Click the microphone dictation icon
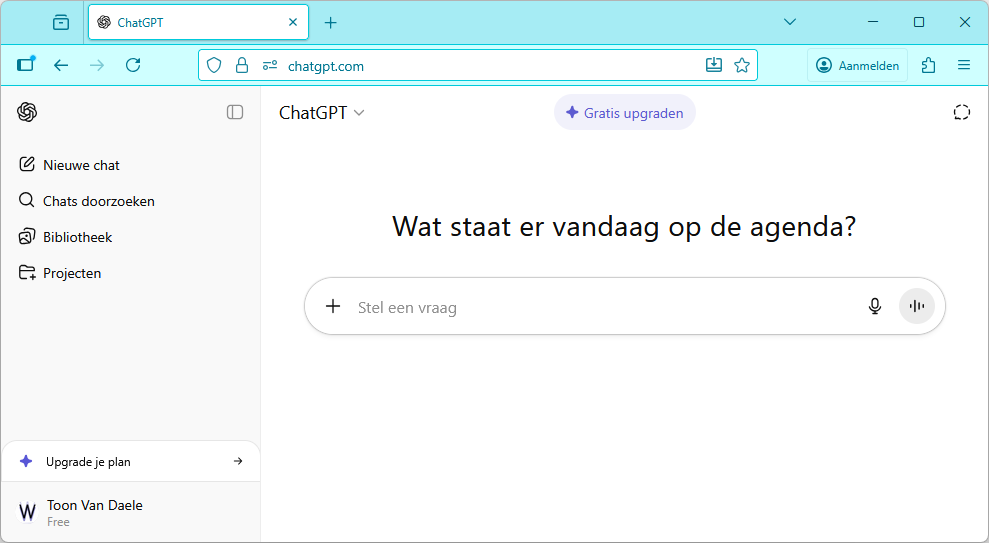This screenshot has width=989, height=543. pos(874,307)
